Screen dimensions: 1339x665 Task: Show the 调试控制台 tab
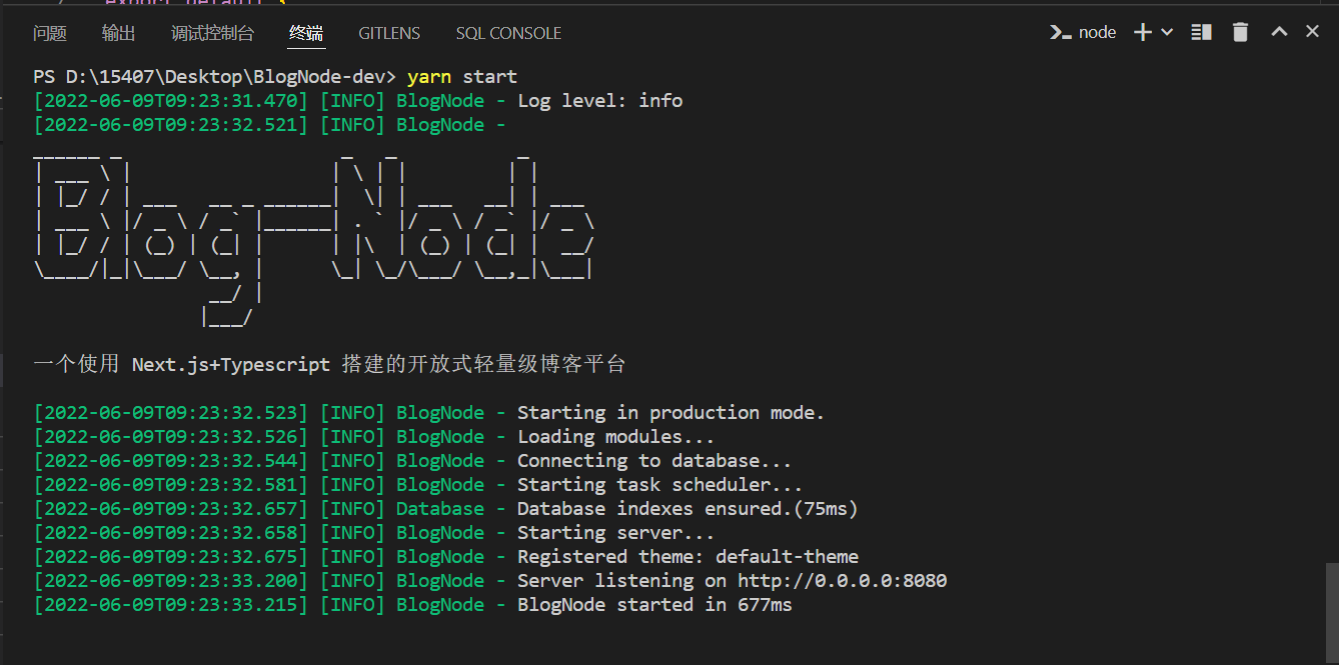212,33
